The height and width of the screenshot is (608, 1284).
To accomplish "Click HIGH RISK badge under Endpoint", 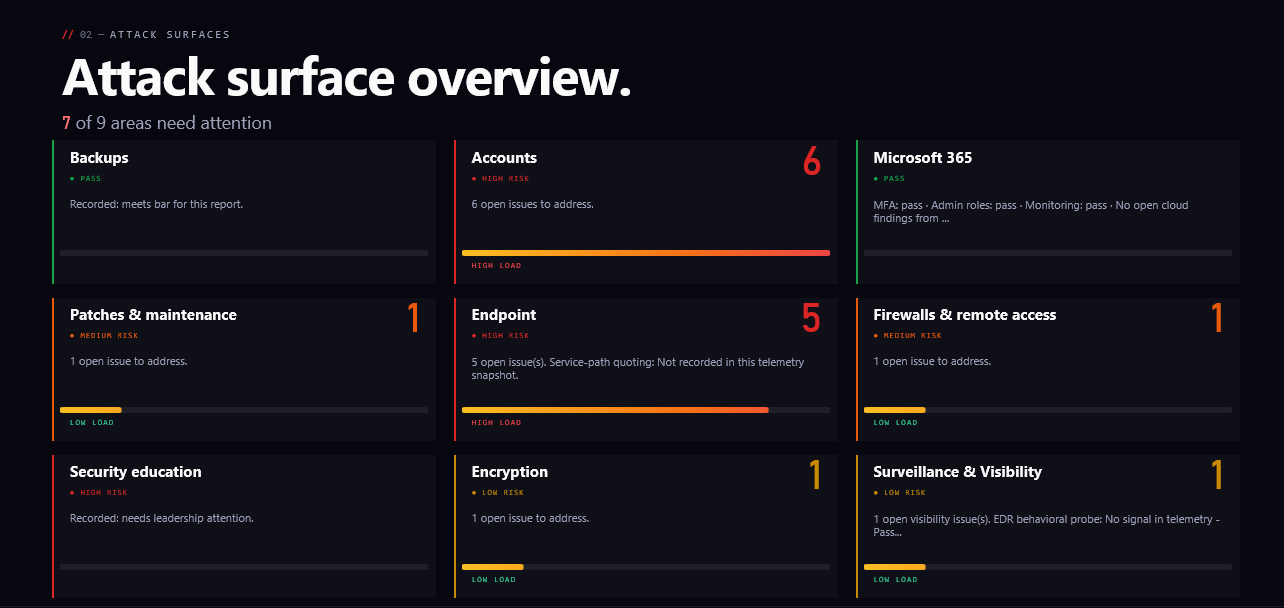I will [x=501, y=336].
